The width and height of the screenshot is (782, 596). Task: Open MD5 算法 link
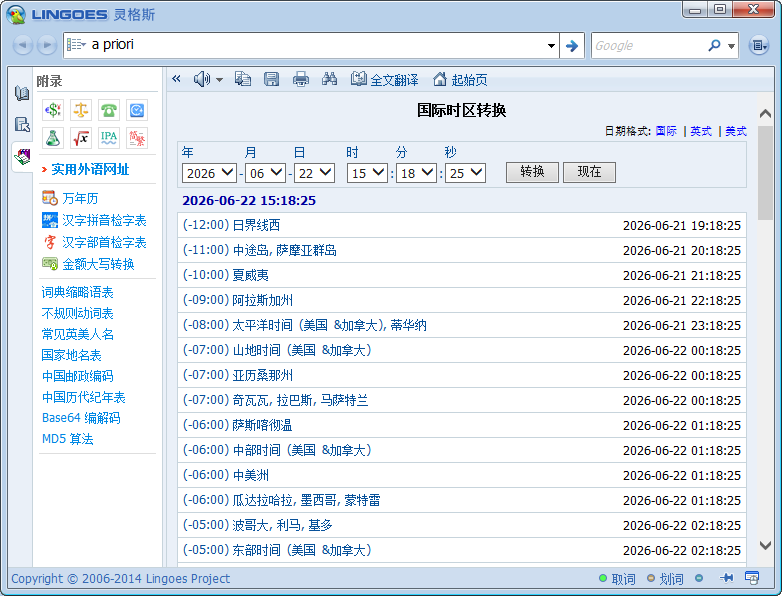click(x=67, y=439)
